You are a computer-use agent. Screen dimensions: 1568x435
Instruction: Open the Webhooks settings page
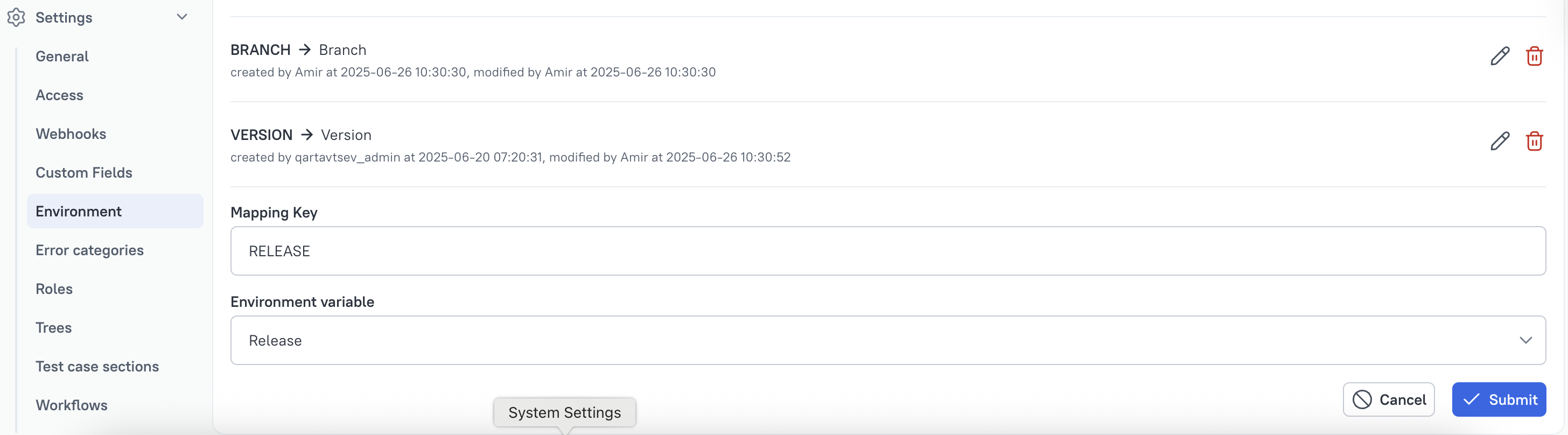point(71,134)
